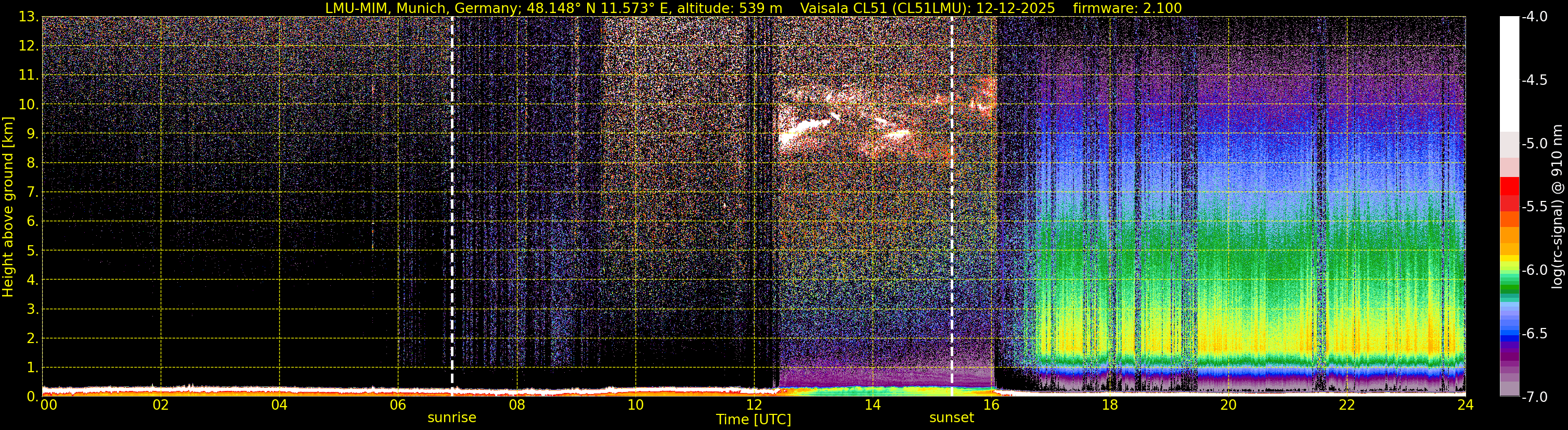Click the "Height above ground [km]" axis title
Screen dimensions: 1568x430
click(x=8, y=207)
